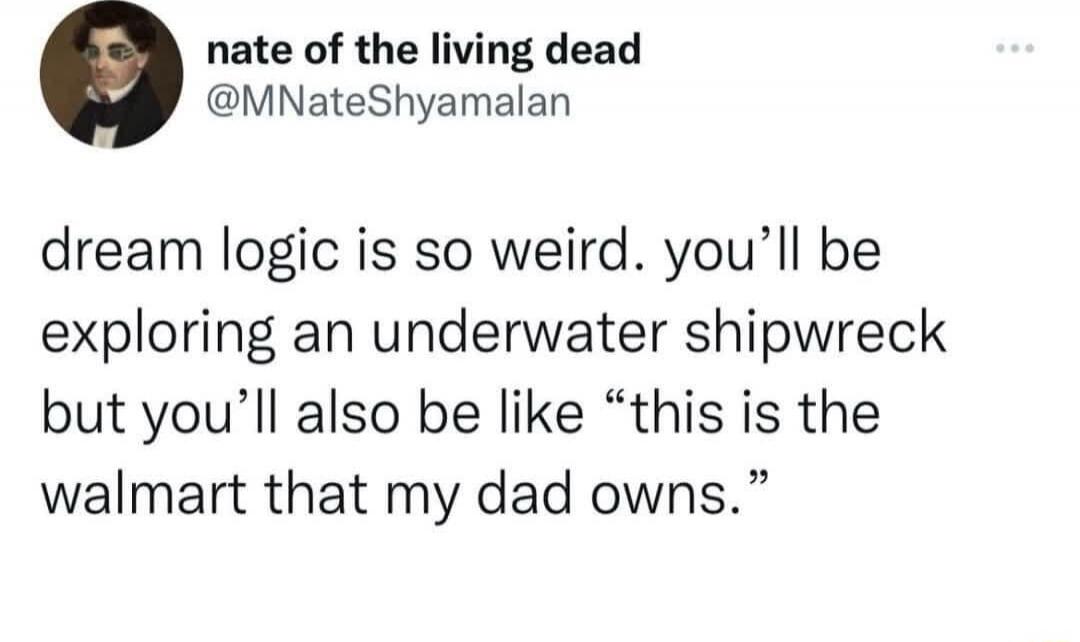Click the word 'dream' in the tweet
The width and height of the screenshot is (1080, 642).
click(122, 252)
